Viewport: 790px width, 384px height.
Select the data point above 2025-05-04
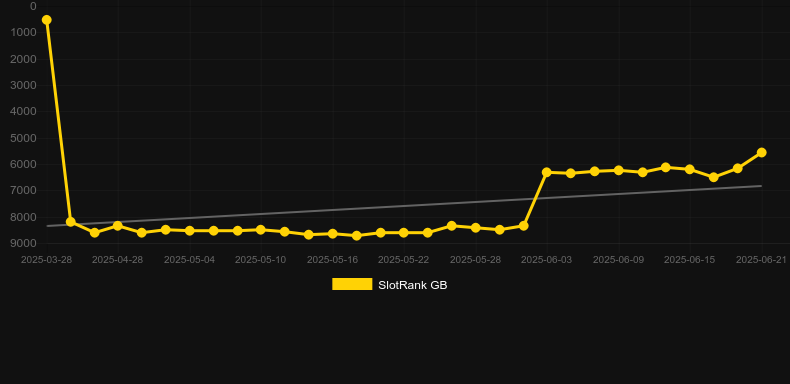pos(189,230)
